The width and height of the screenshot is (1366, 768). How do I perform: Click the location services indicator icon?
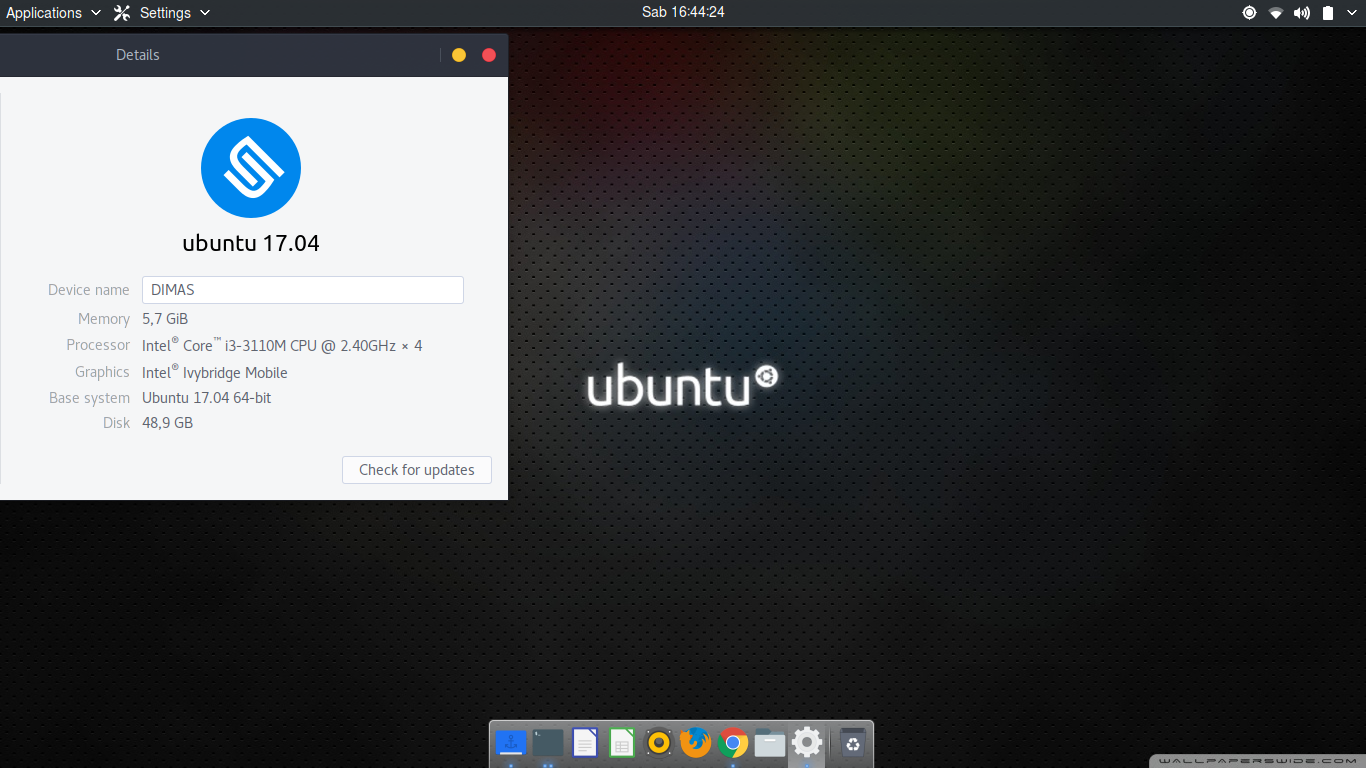(1249, 13)
